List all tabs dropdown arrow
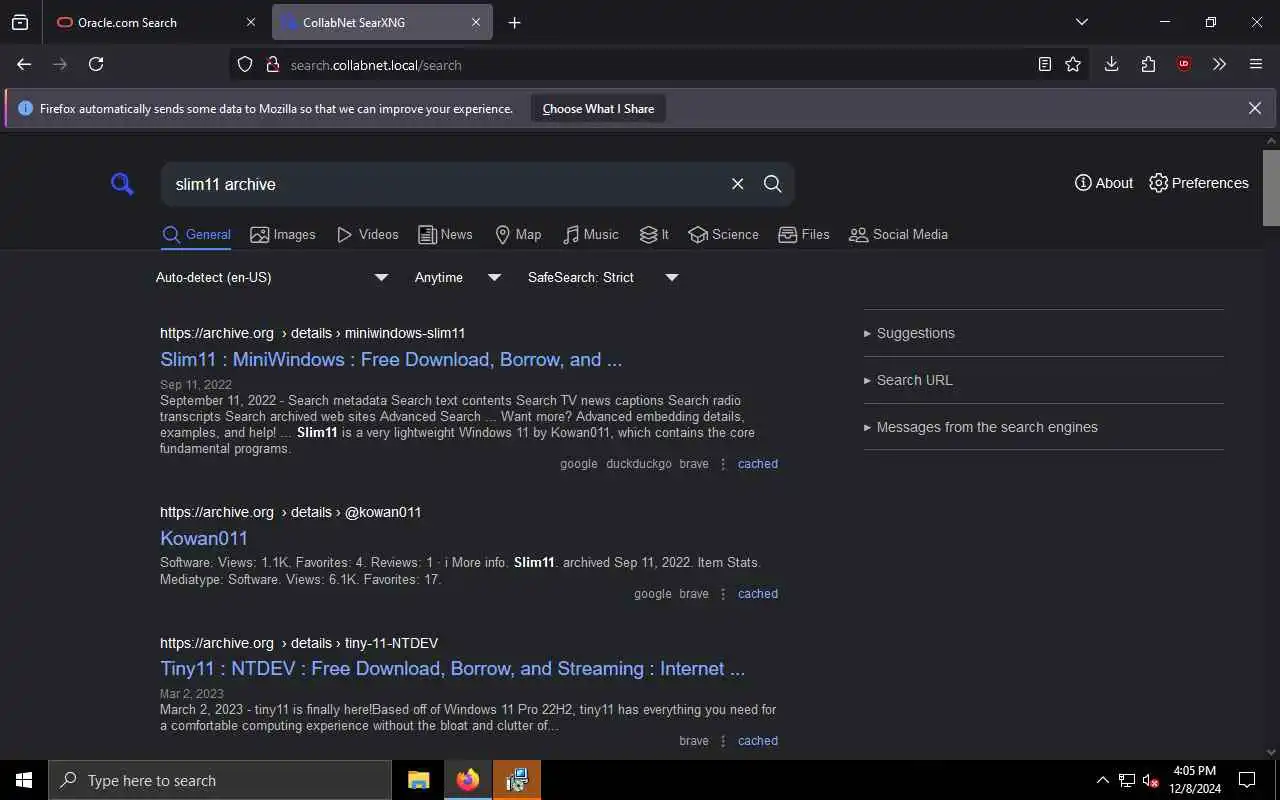Screen dimensions: 1280x800 click(1081, 22)
